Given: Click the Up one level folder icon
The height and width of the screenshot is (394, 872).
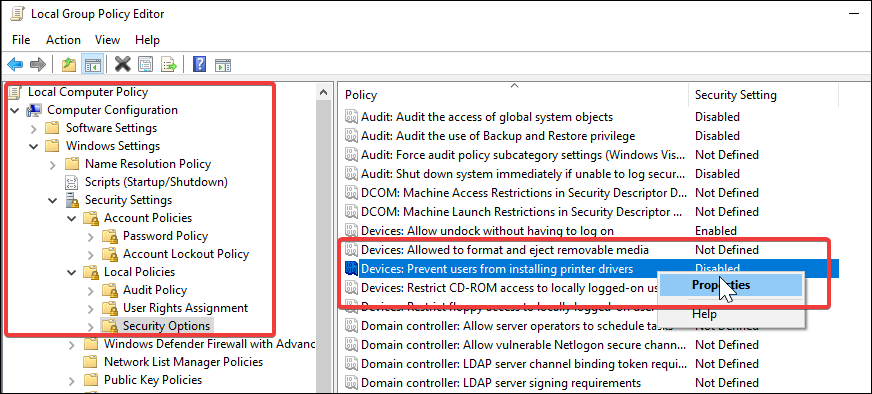Looking at the screenshot, I should (x=69, y=65).
